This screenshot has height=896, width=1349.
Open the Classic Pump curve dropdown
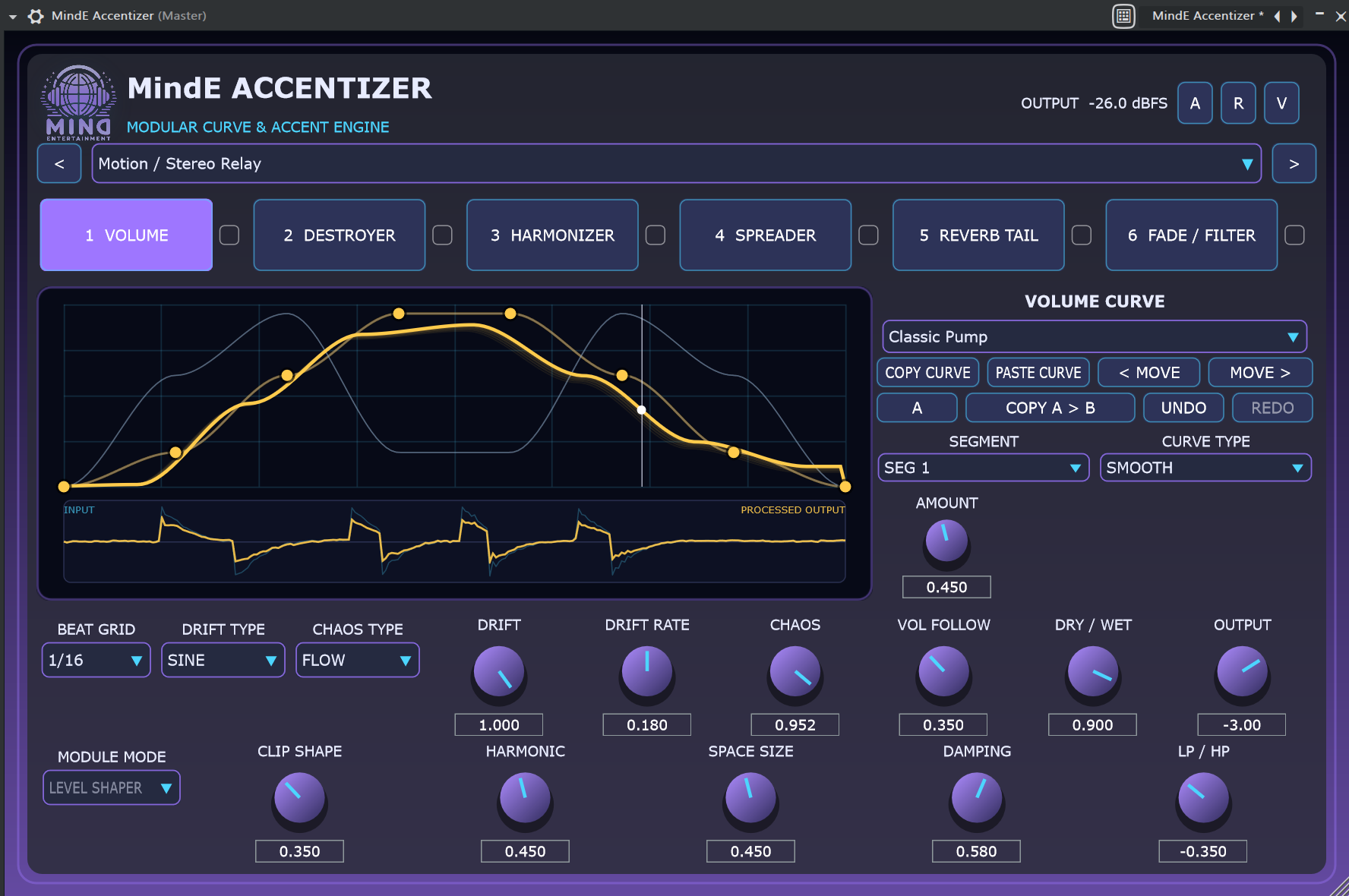(1094, 336)
